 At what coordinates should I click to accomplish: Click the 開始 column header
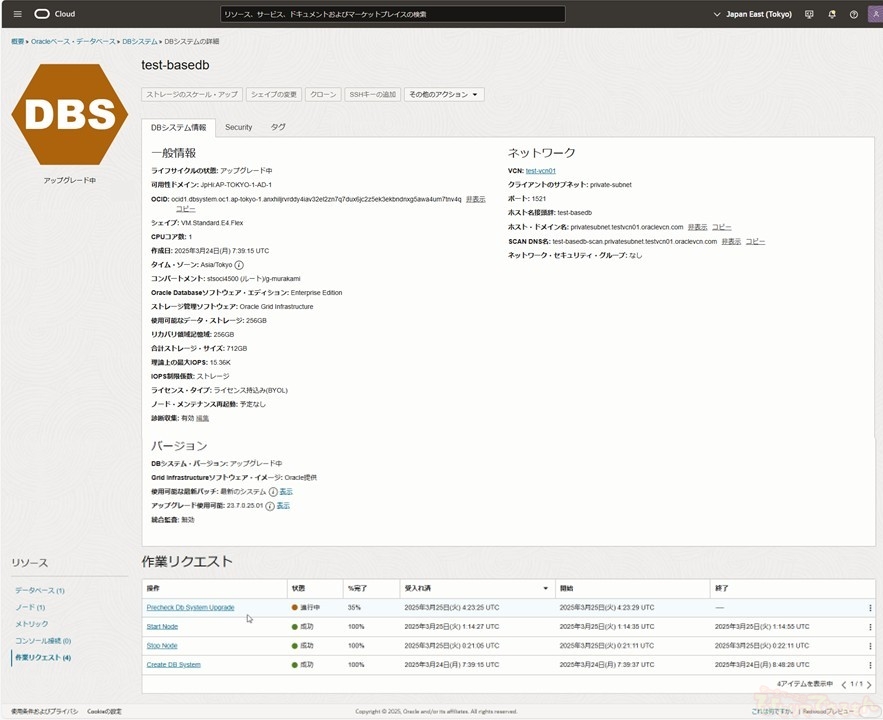pyautogui.click(x=632, y=589)
